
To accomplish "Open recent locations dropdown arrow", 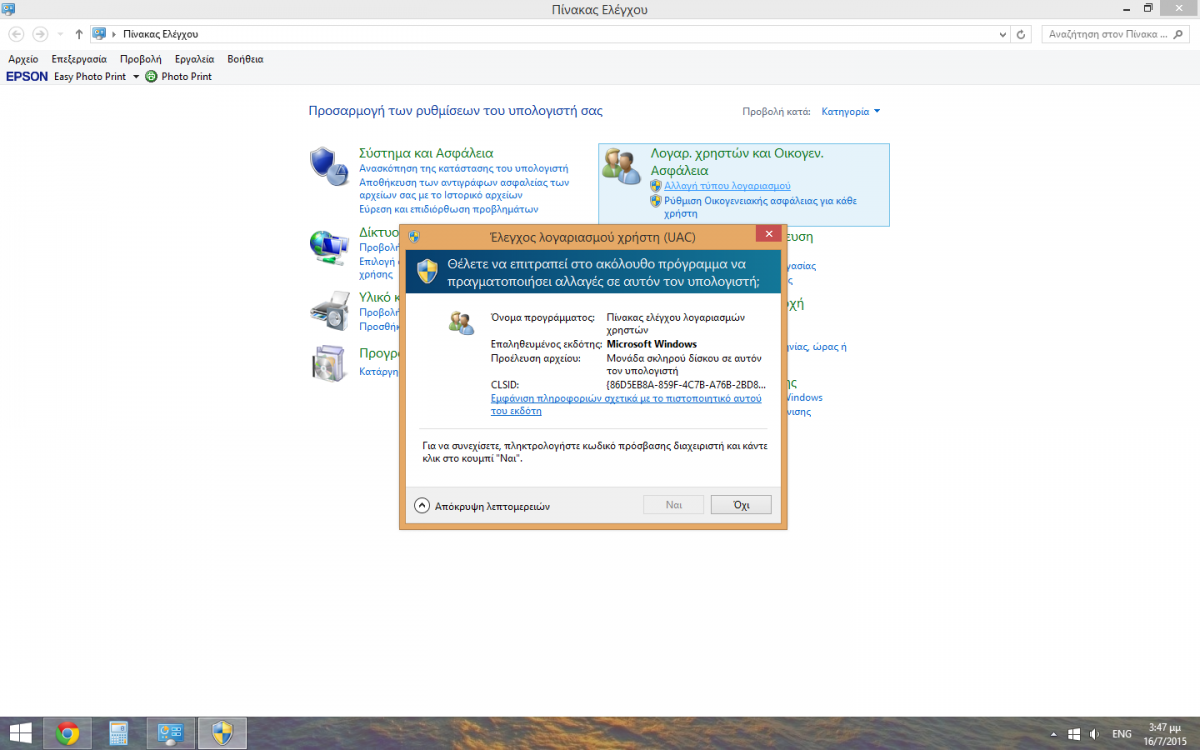I will (60, 34).
